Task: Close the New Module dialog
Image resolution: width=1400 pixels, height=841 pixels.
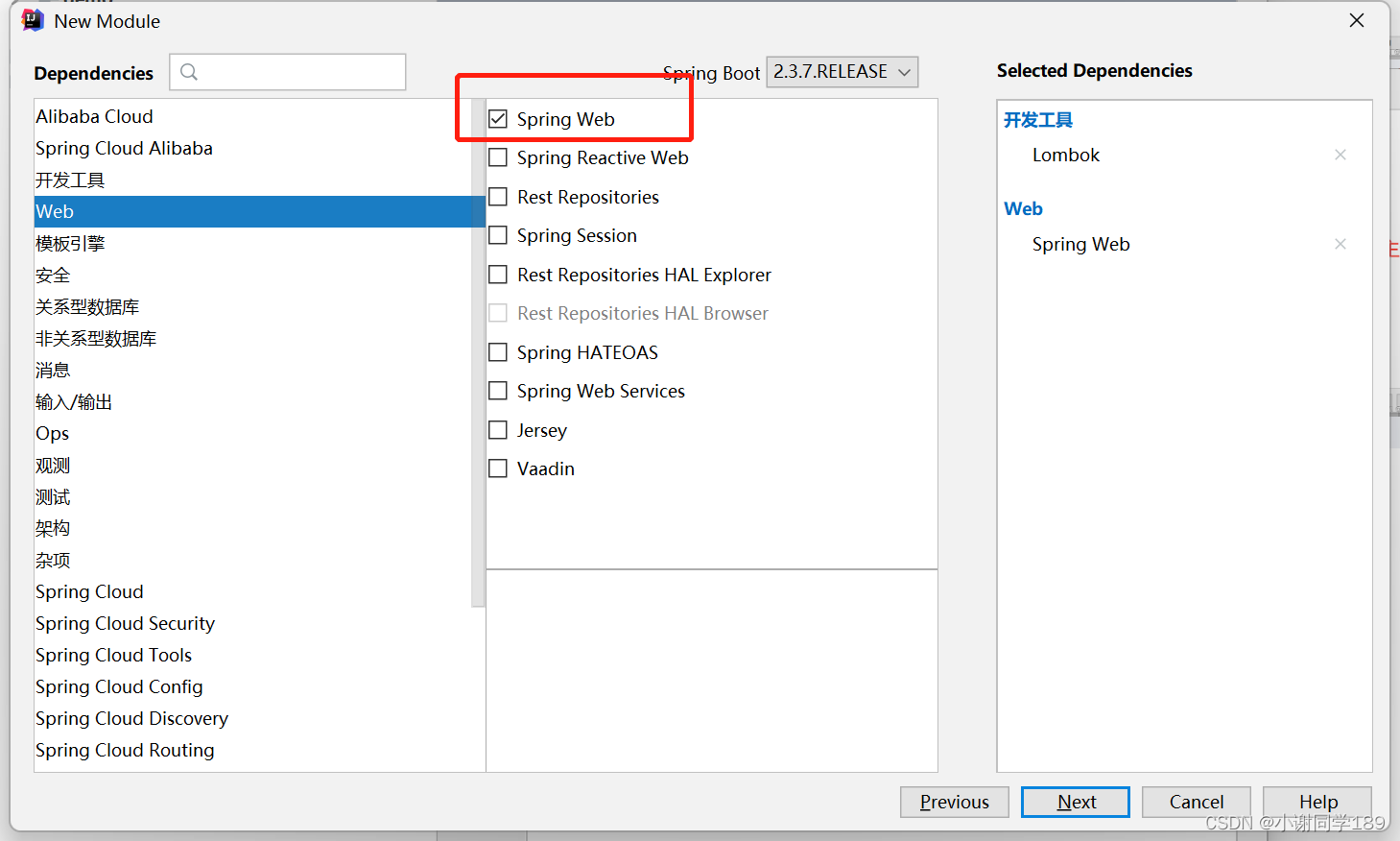Action: pos(1357,20)
